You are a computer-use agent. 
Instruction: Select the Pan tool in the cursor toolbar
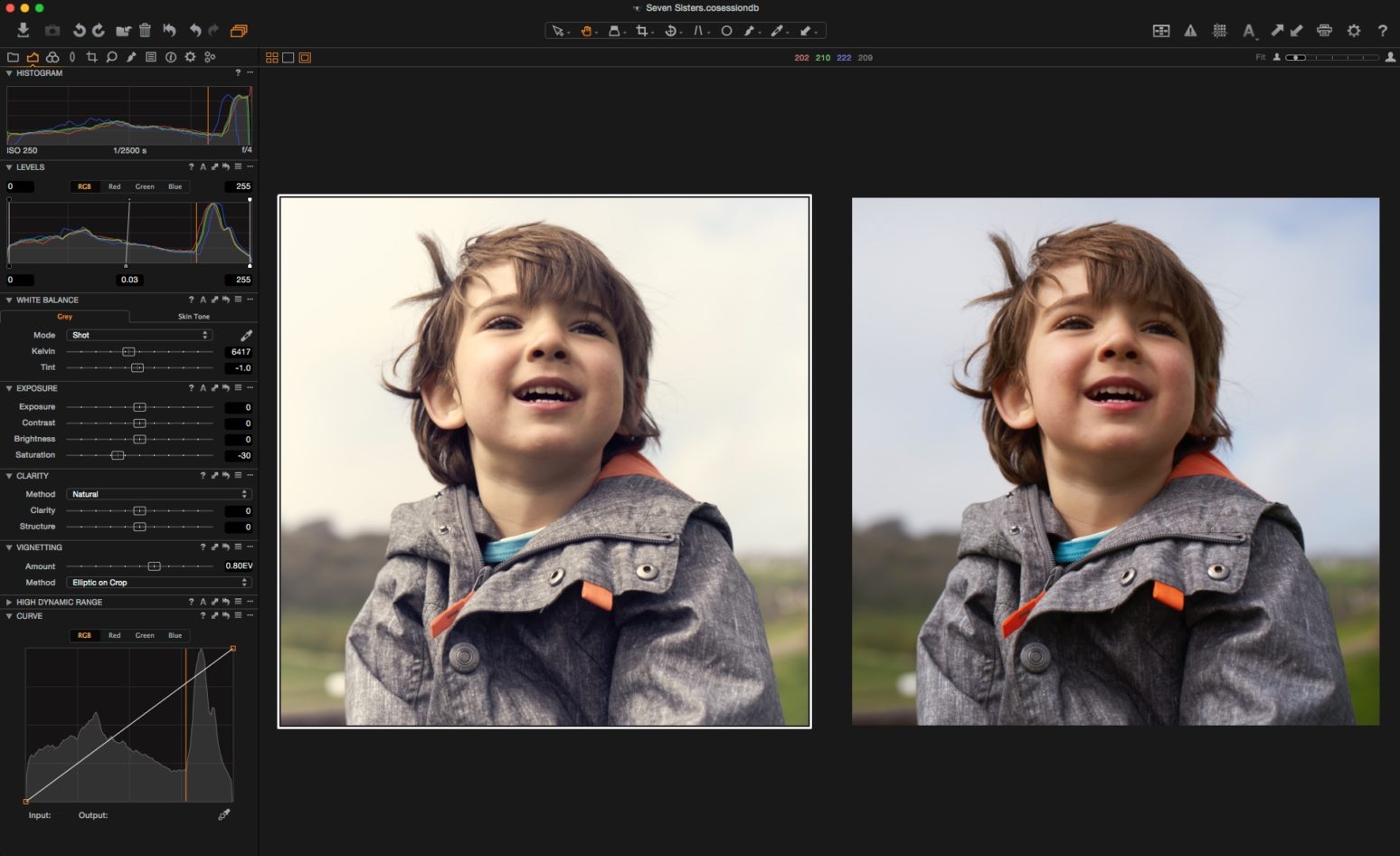[586, 30]
